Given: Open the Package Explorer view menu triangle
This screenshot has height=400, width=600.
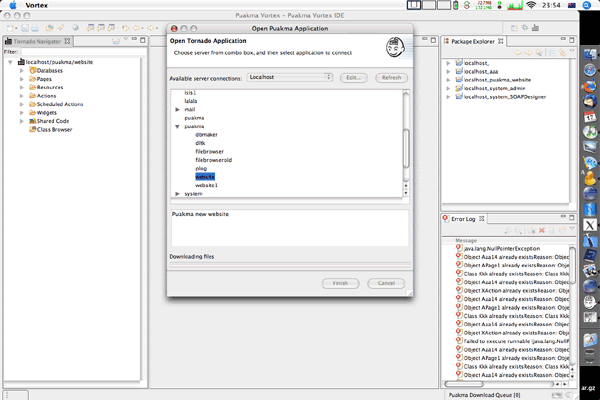Looking at the screenshot, I should pyautogui.click(x=572, y=51).
